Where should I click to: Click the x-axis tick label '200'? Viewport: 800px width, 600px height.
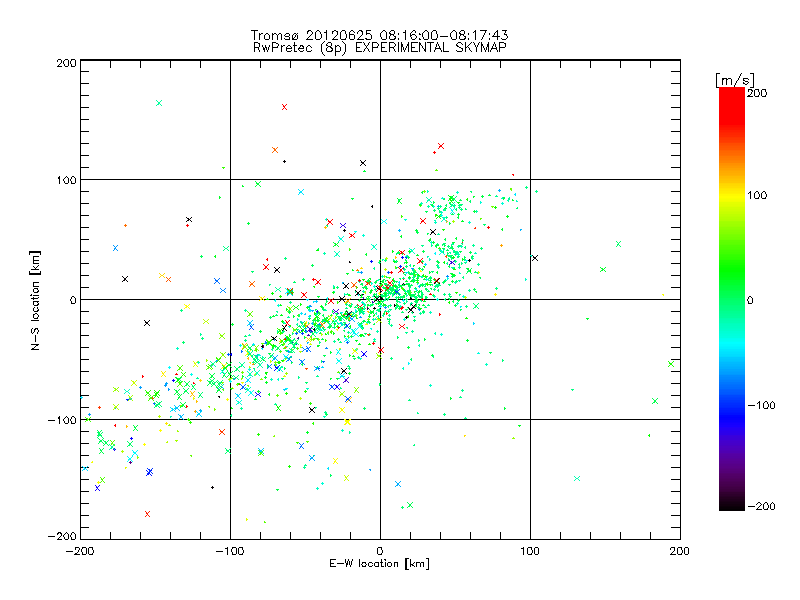coord(680,552)
